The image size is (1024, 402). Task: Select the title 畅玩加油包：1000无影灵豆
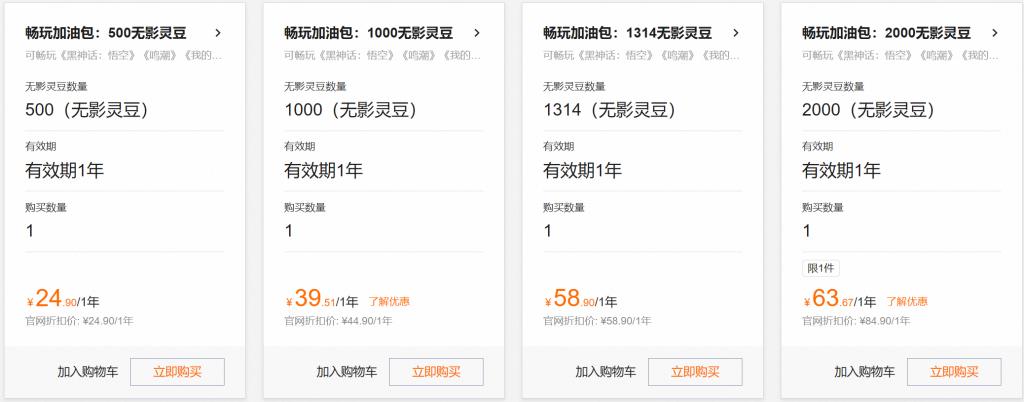(x=369, y=33)
